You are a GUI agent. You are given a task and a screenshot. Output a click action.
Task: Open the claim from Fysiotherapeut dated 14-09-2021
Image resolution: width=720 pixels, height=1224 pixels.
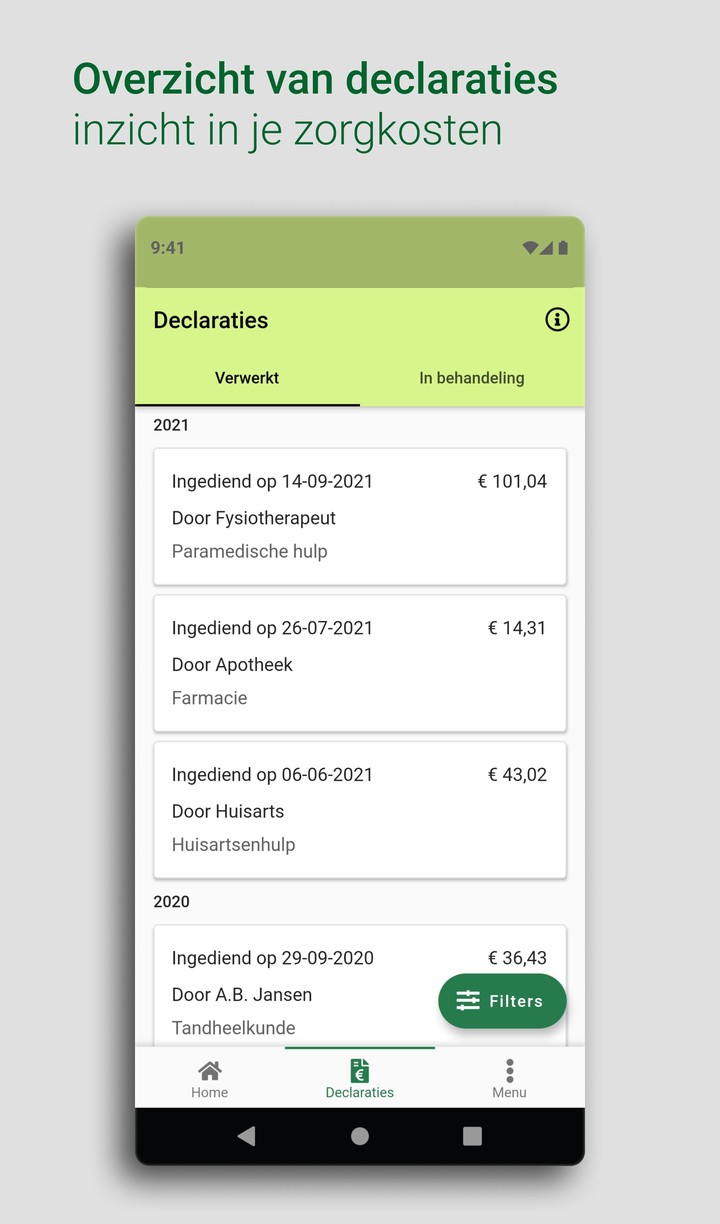click(359, 516)
